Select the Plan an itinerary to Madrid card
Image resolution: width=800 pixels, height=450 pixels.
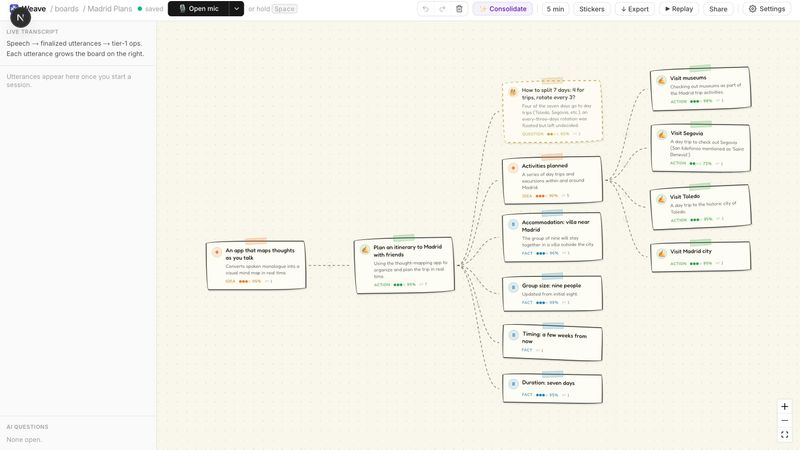pos(404,265)
